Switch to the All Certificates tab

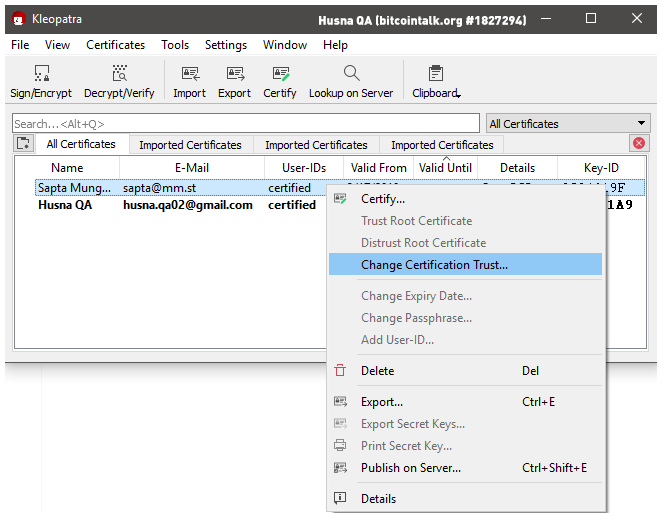(81, 144)
